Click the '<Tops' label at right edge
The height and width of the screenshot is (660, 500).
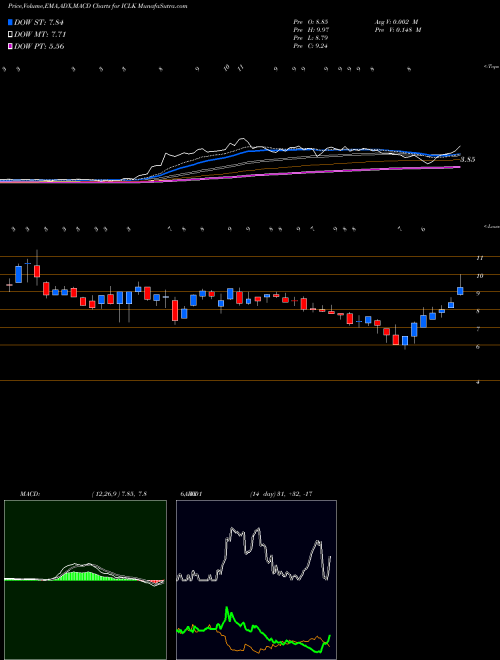tap(491, 67)
